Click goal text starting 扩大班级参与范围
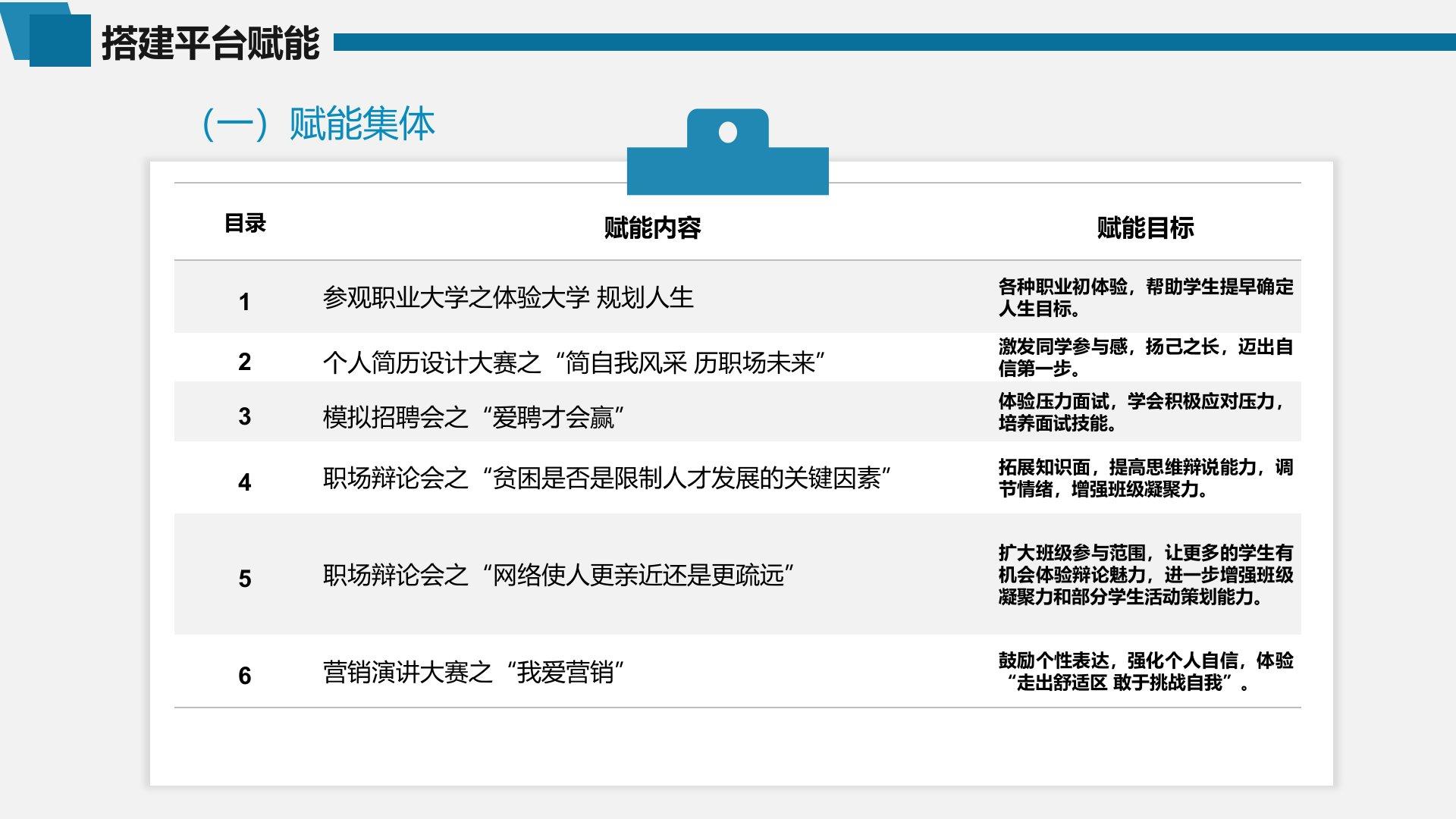Viewport: 1456px width, 819px height. point(1145,575)
